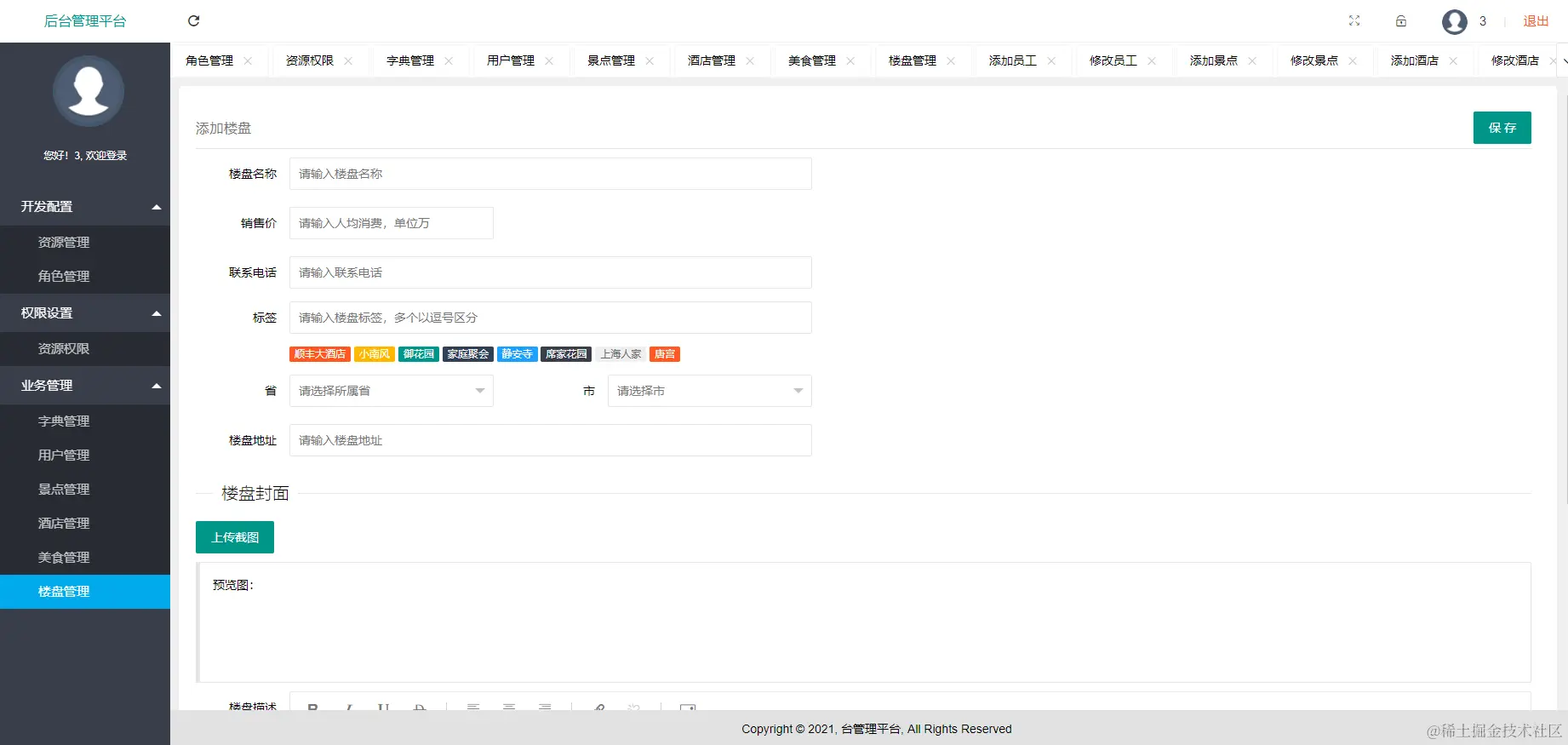This screenshot has width=1568, height=745.
Task: Collapse the 业务管理 sidebar group
Action: coord(85,386)
